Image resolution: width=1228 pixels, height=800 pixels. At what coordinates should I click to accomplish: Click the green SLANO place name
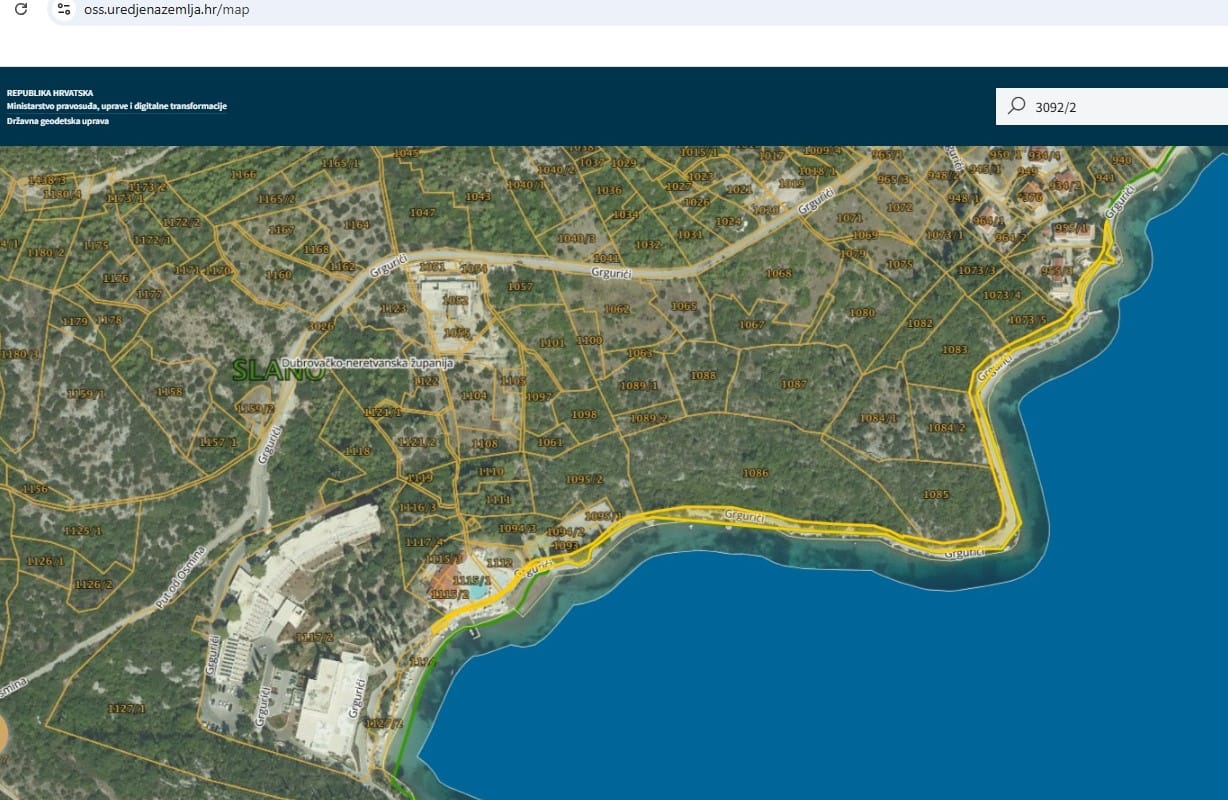click(x=277, y=371)
